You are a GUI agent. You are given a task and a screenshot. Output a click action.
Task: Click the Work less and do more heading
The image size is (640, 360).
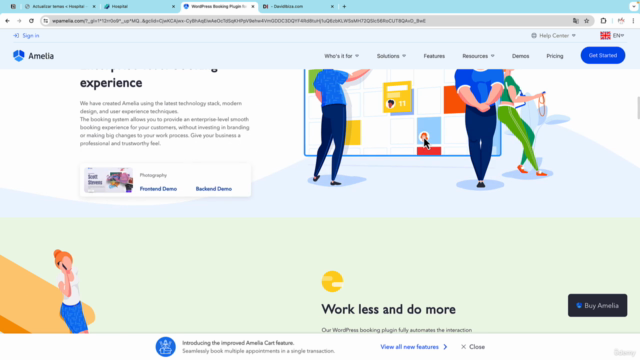coord(388,309)
